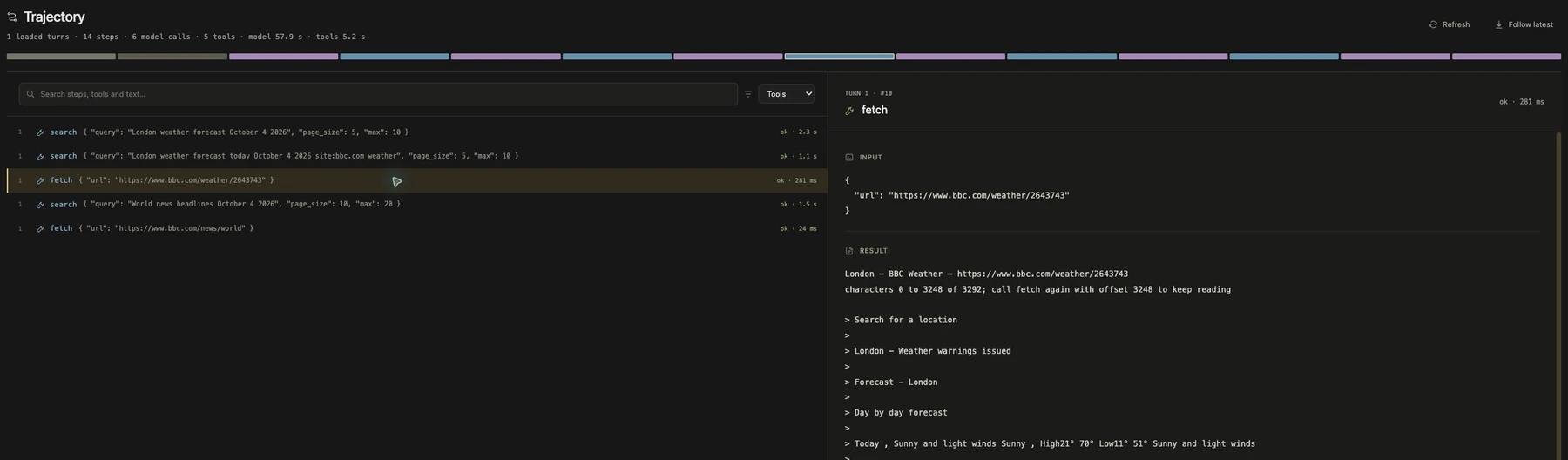The width and height of the screenshot is (1568, 460).
Task: Click the Follow latest button label
Action: coord(1531,24)
